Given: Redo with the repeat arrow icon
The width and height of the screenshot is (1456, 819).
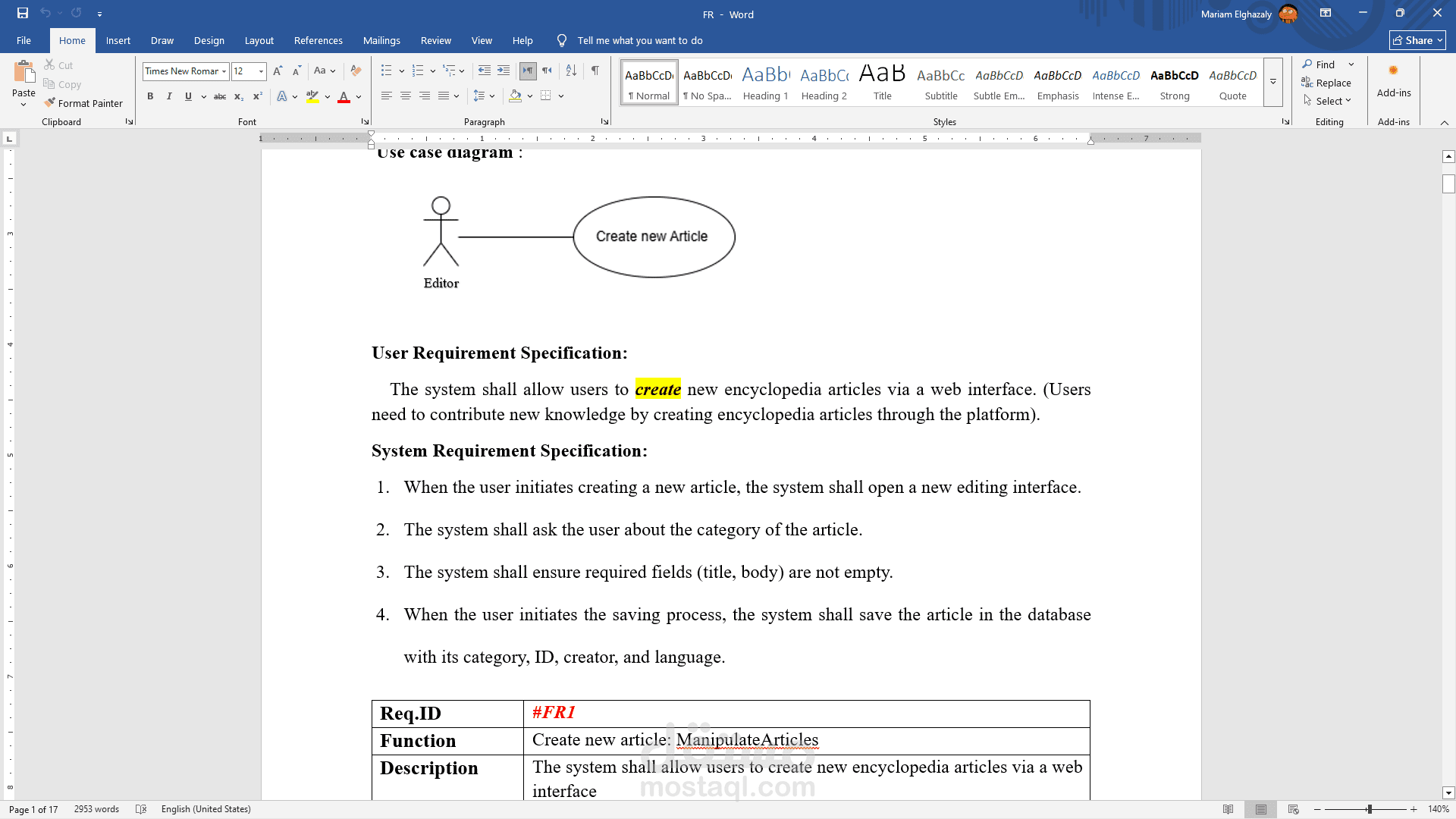Looking at the screenshot, I should (77, 13).
